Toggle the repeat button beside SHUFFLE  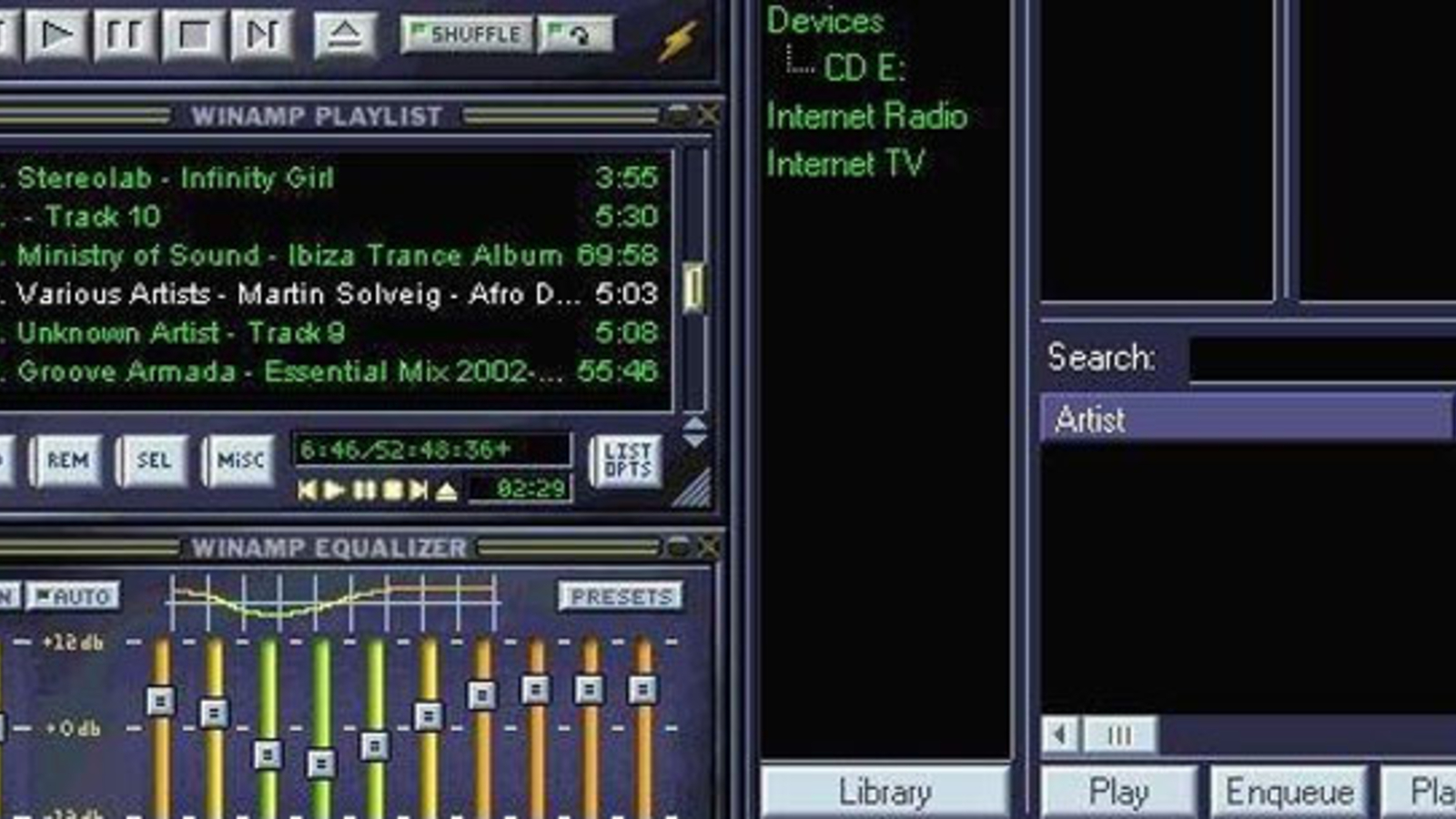pos(575,35)
